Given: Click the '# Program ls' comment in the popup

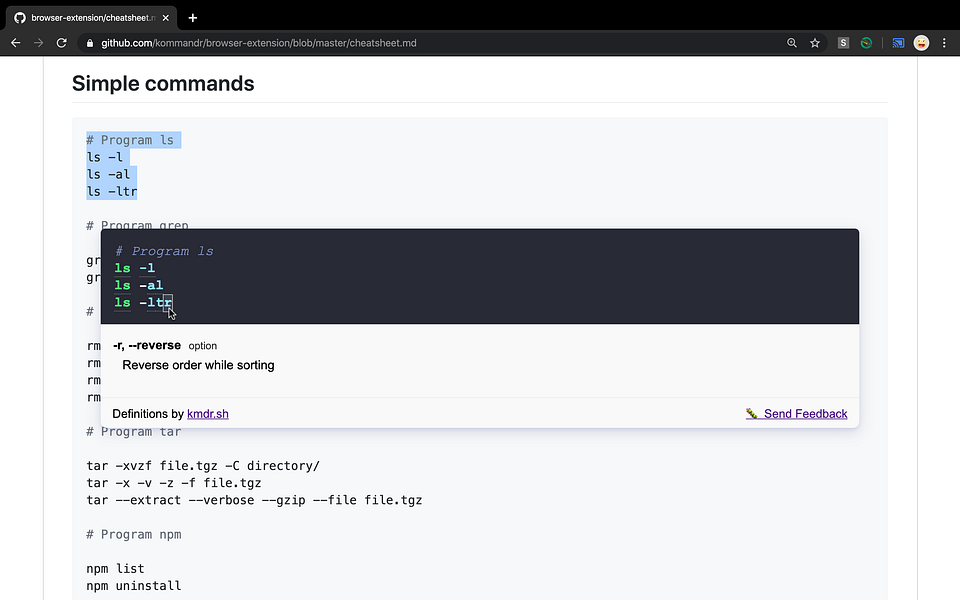Looking at the screenshot, I should click(x=164, y=251).
